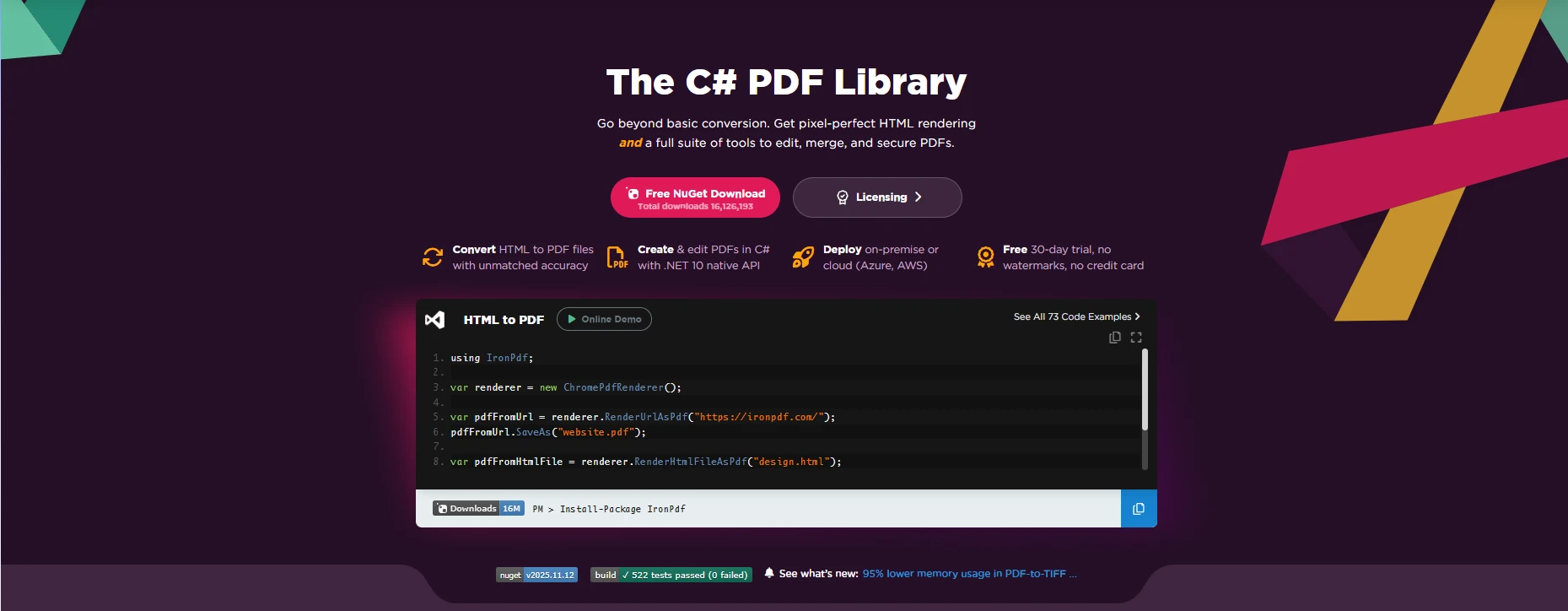Click the build 522 tests passed badge
The width and height of the screenshot is (1568, 611).
tap(671, 575)
